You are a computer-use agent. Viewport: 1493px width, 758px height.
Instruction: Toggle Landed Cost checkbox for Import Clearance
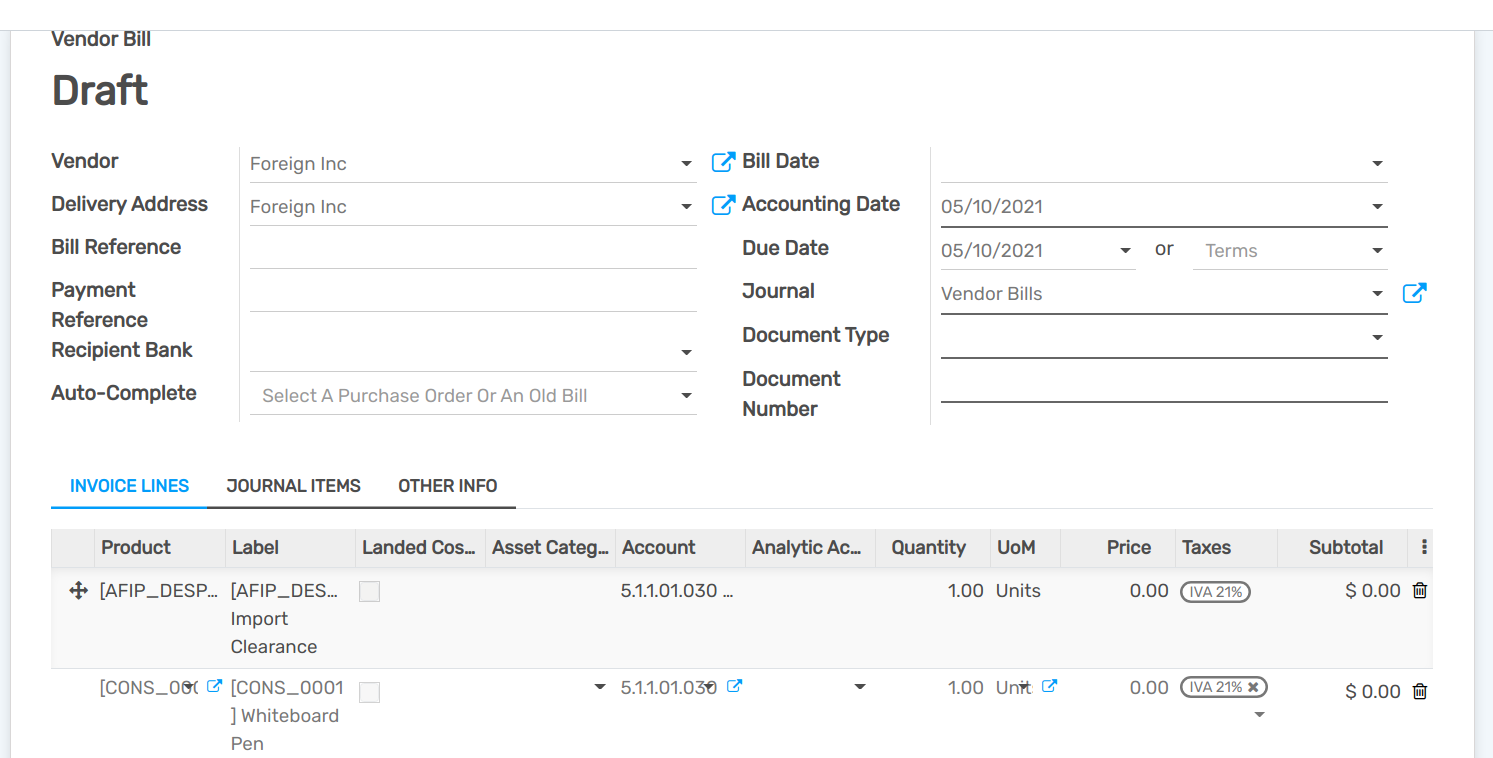point(370,592)
